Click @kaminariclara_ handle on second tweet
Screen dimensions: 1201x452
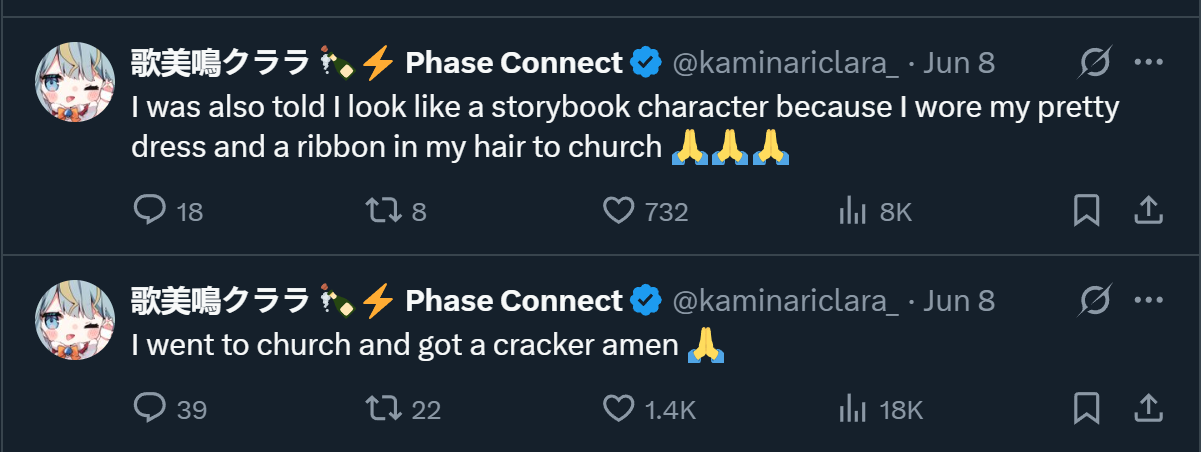785,300
